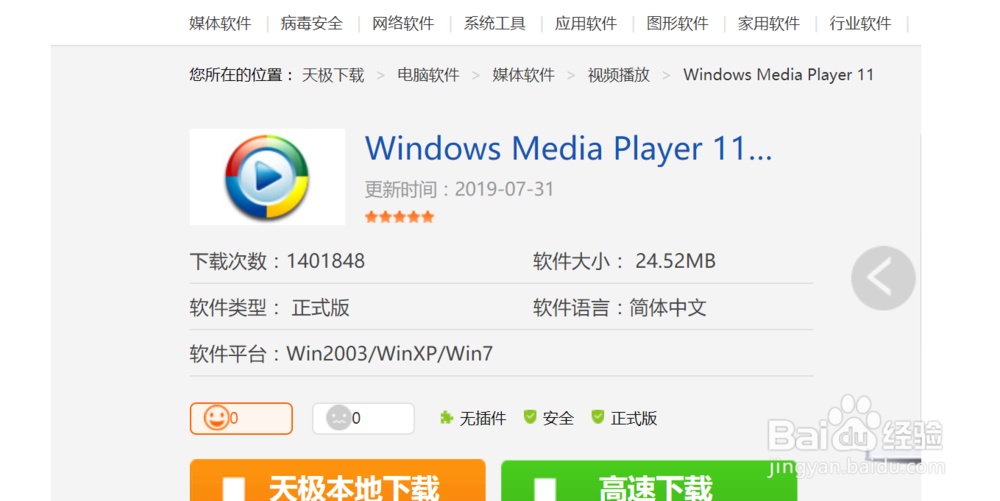
Task: Click the shield icon beside 正式版 badge
Action: click(x=598, y=417)
